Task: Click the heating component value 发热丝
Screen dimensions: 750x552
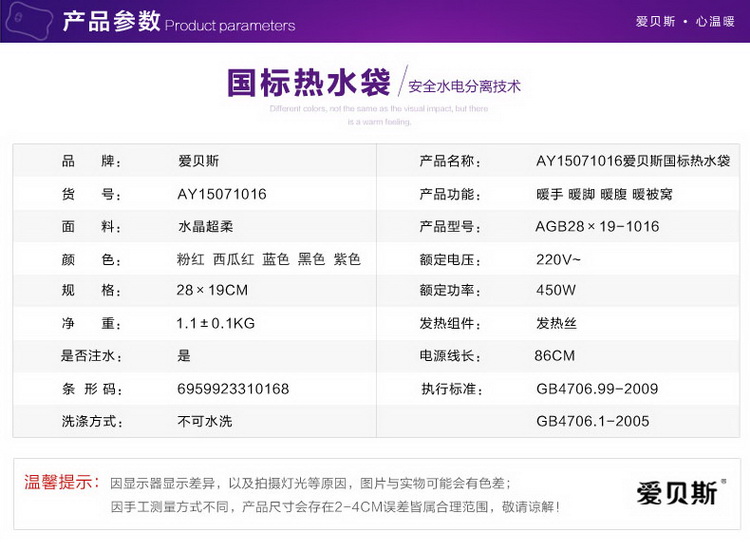Action: pos(556,323)
